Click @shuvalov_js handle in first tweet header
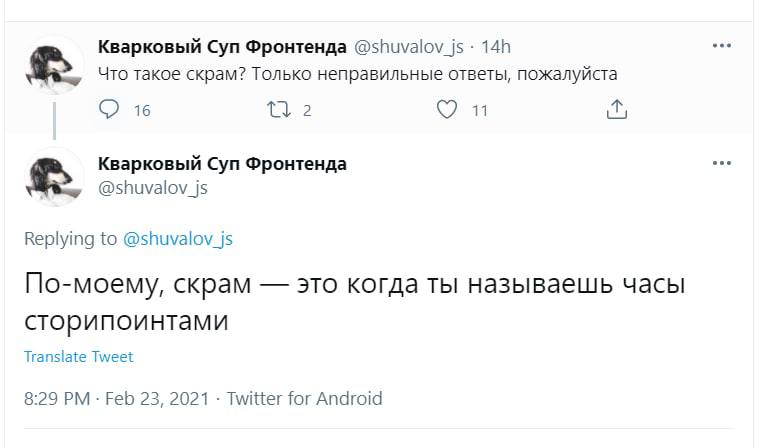The height and width of the screenshot is (448, 772). 409,46
